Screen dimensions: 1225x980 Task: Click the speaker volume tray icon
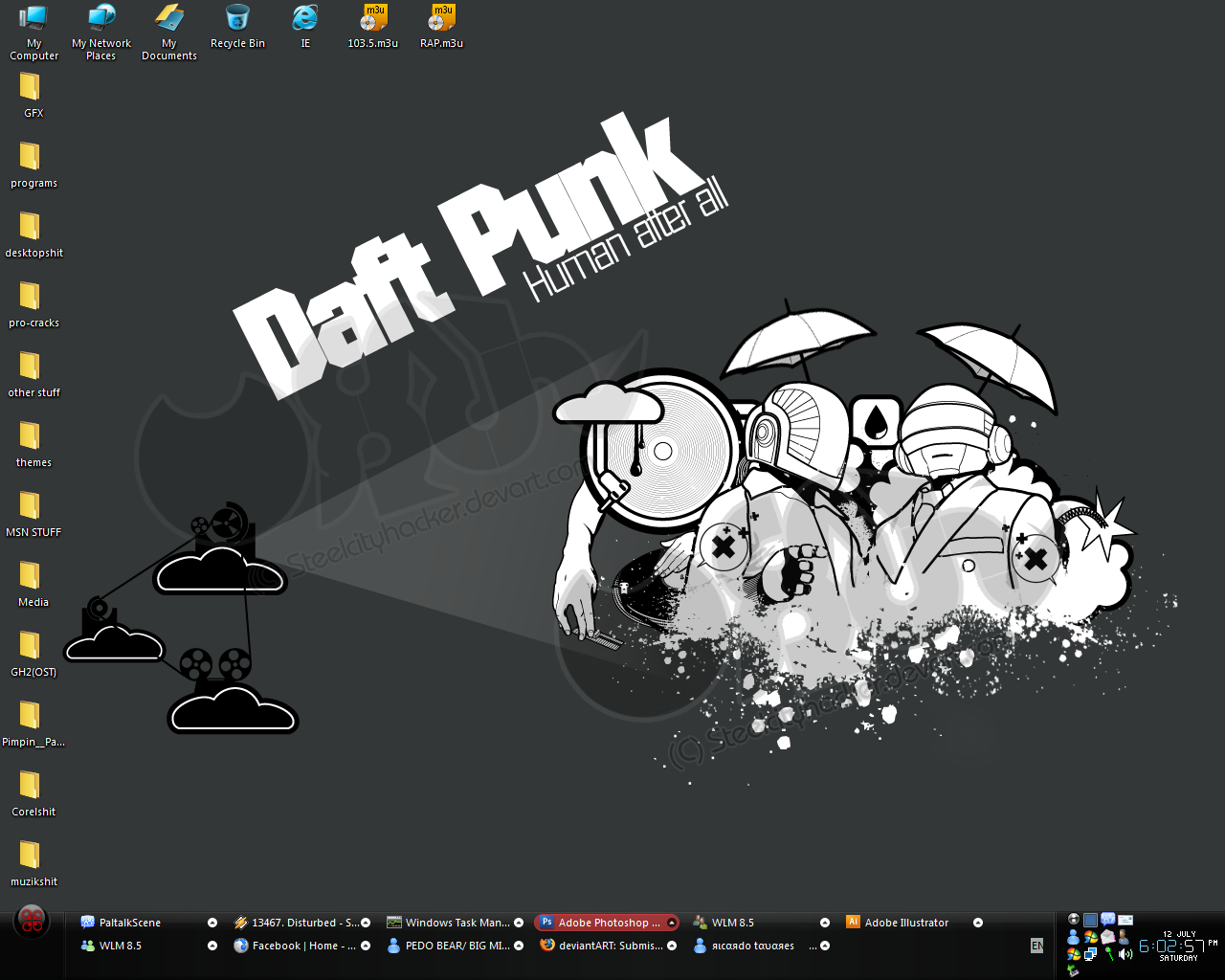[x=1125, y=954]
